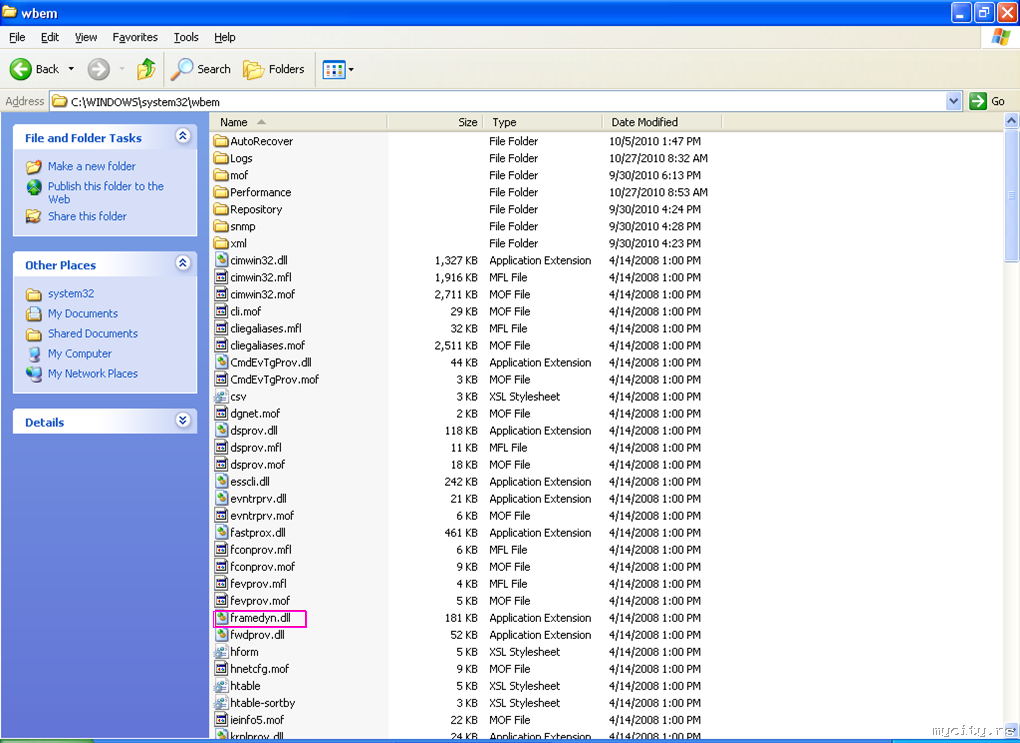Select the csv stylesheet icon
This screenshot has width=1020, height=743.
coord(222,396)
